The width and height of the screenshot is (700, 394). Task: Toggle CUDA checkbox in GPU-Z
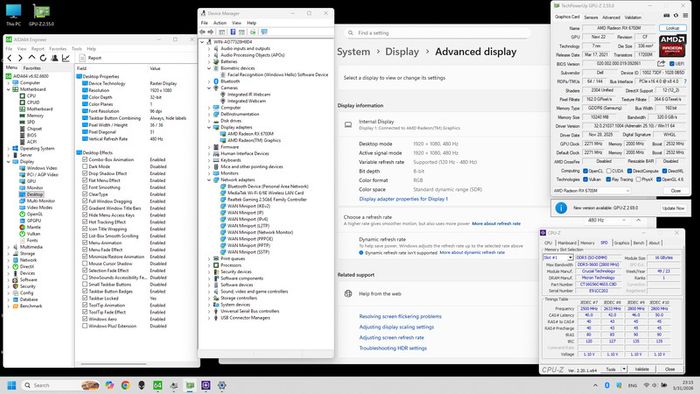(608, 171)
